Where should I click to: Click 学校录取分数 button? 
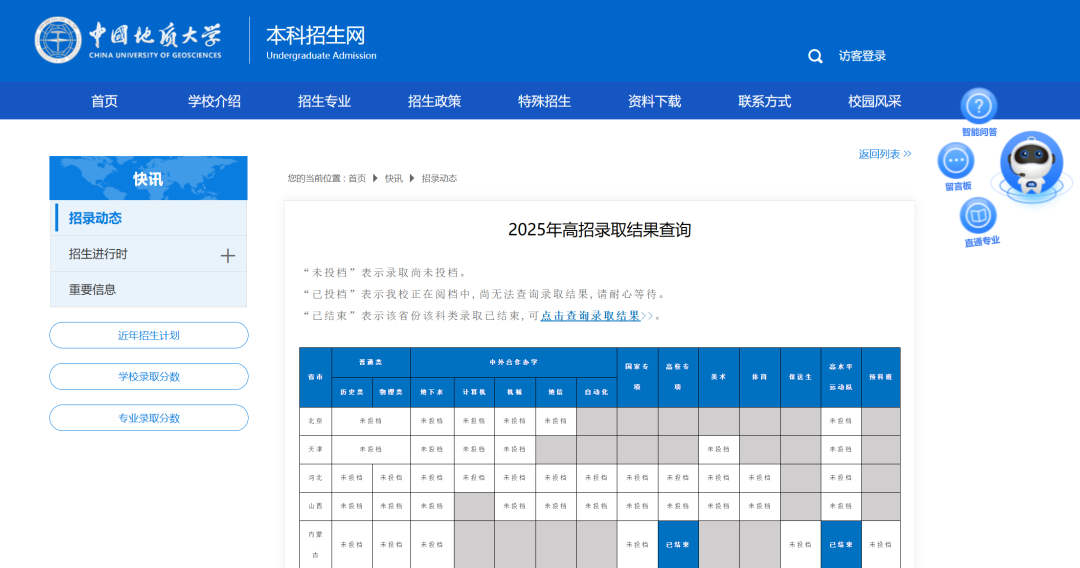tap(149, 377)
